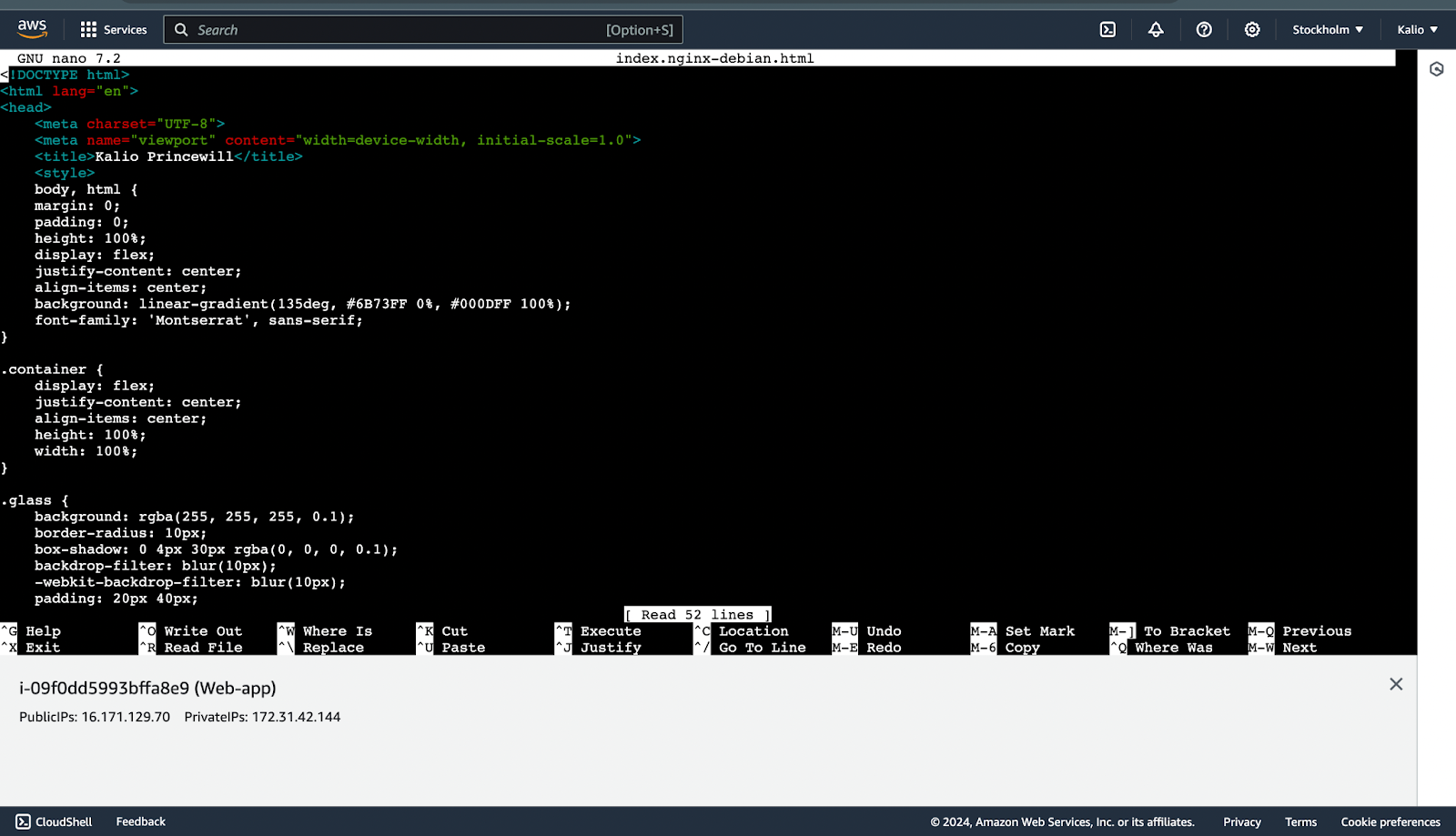Click the CloudShell icon in the footer
This screenshot has width=1456, height=836.
(x=24, y=821)
